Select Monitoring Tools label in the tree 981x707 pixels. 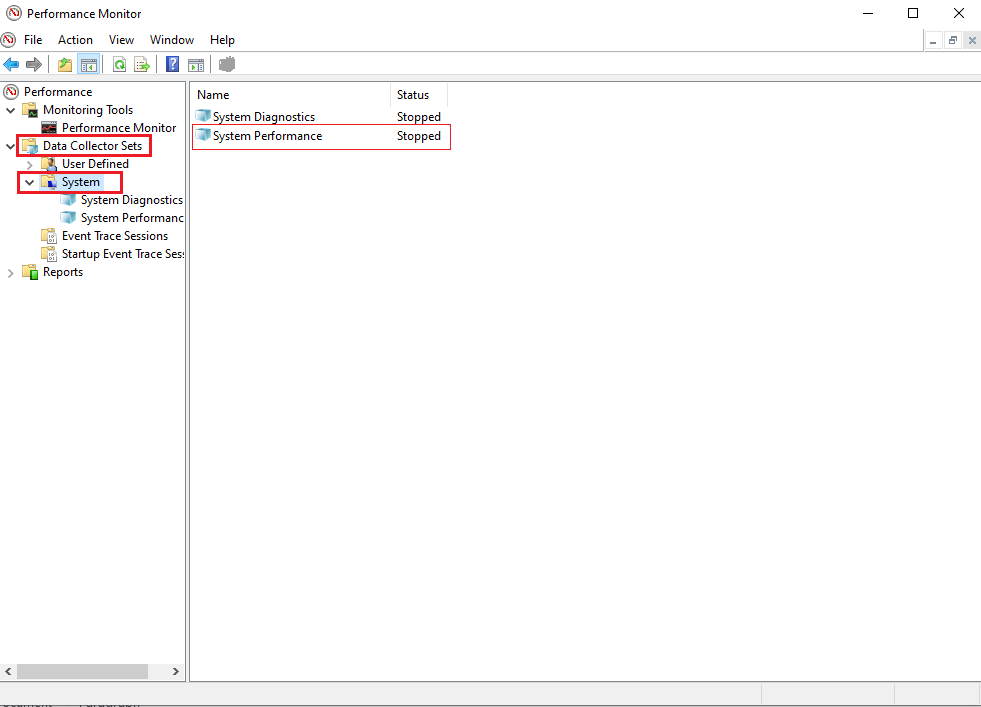tap(88, 110)
